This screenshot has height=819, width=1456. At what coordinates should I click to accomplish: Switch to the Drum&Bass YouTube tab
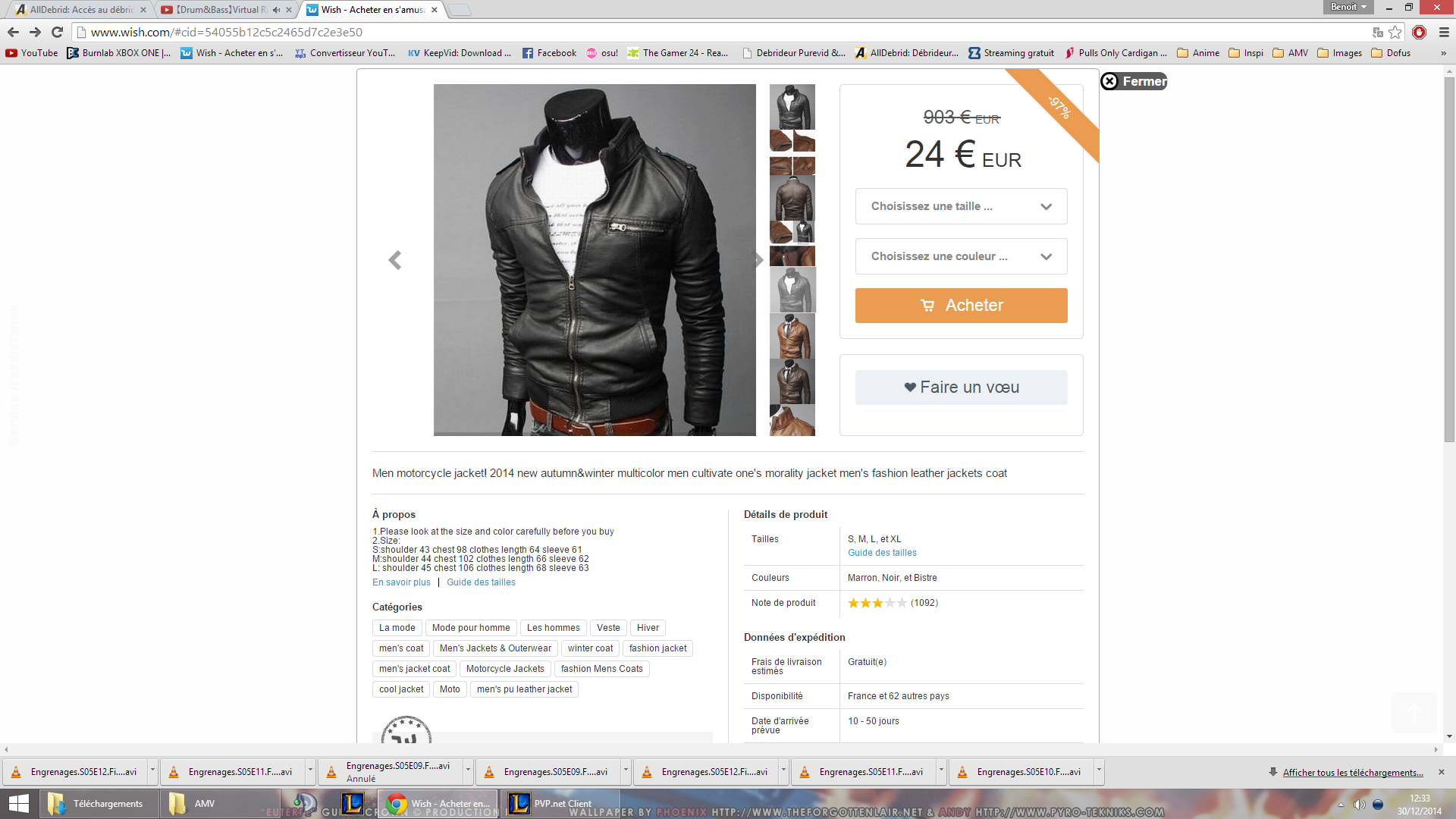[x=226, y=10]
